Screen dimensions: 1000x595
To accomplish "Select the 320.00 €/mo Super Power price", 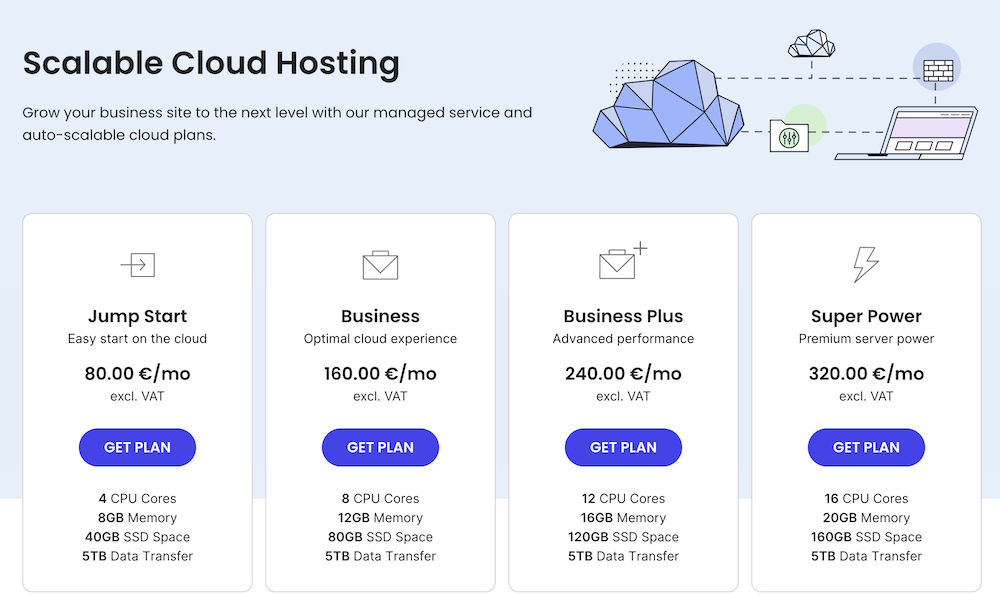I will coord(866,373).
